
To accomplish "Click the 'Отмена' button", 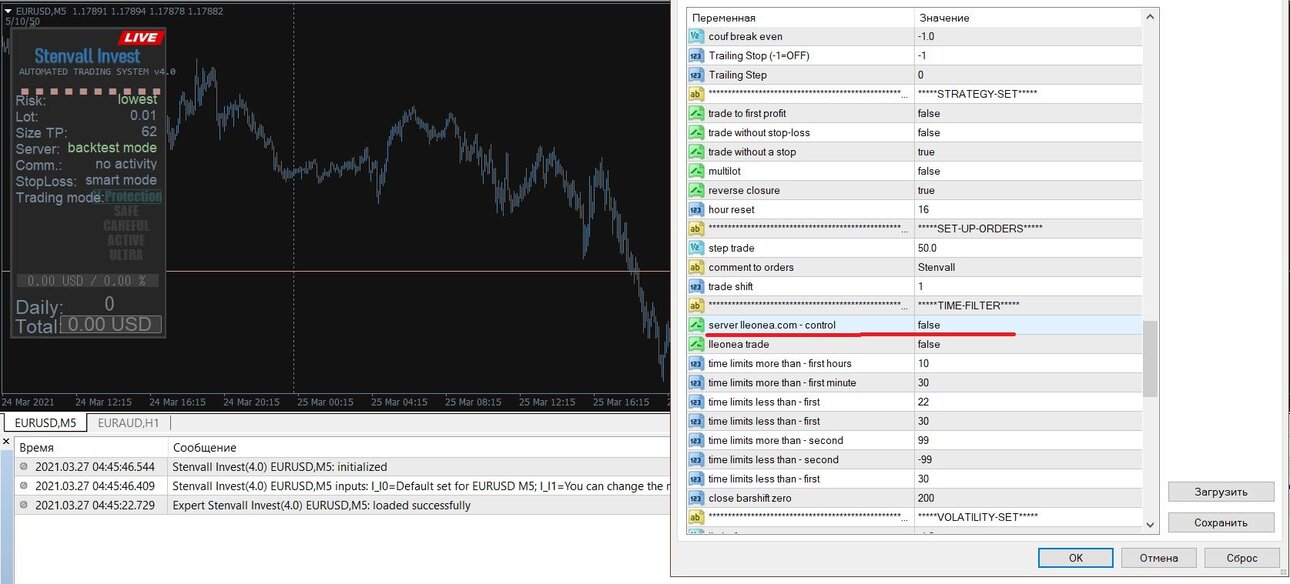I will pyautogui.click(x=1158, y=558).
